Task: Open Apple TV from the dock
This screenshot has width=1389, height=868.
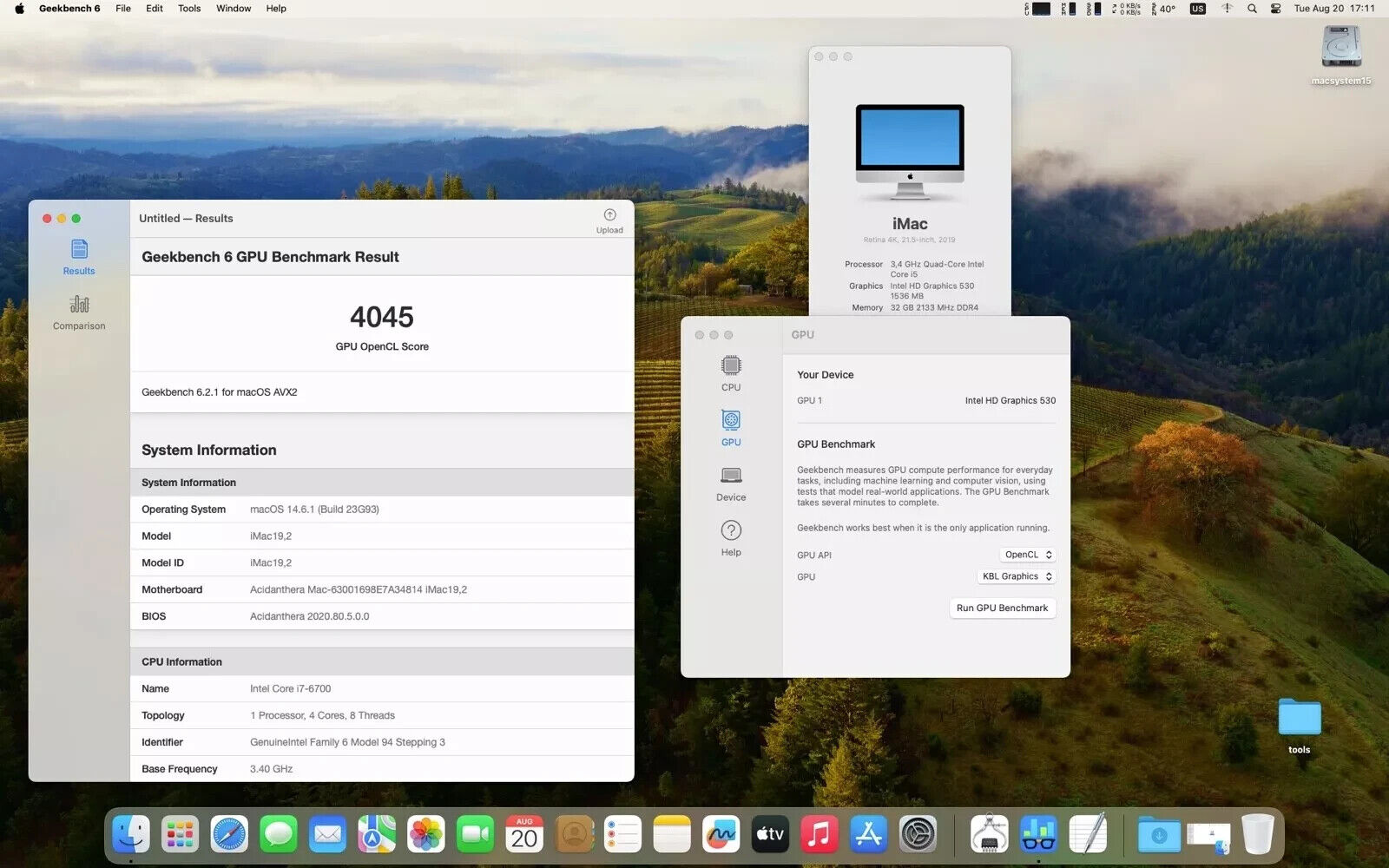Action: coord(770,835)
